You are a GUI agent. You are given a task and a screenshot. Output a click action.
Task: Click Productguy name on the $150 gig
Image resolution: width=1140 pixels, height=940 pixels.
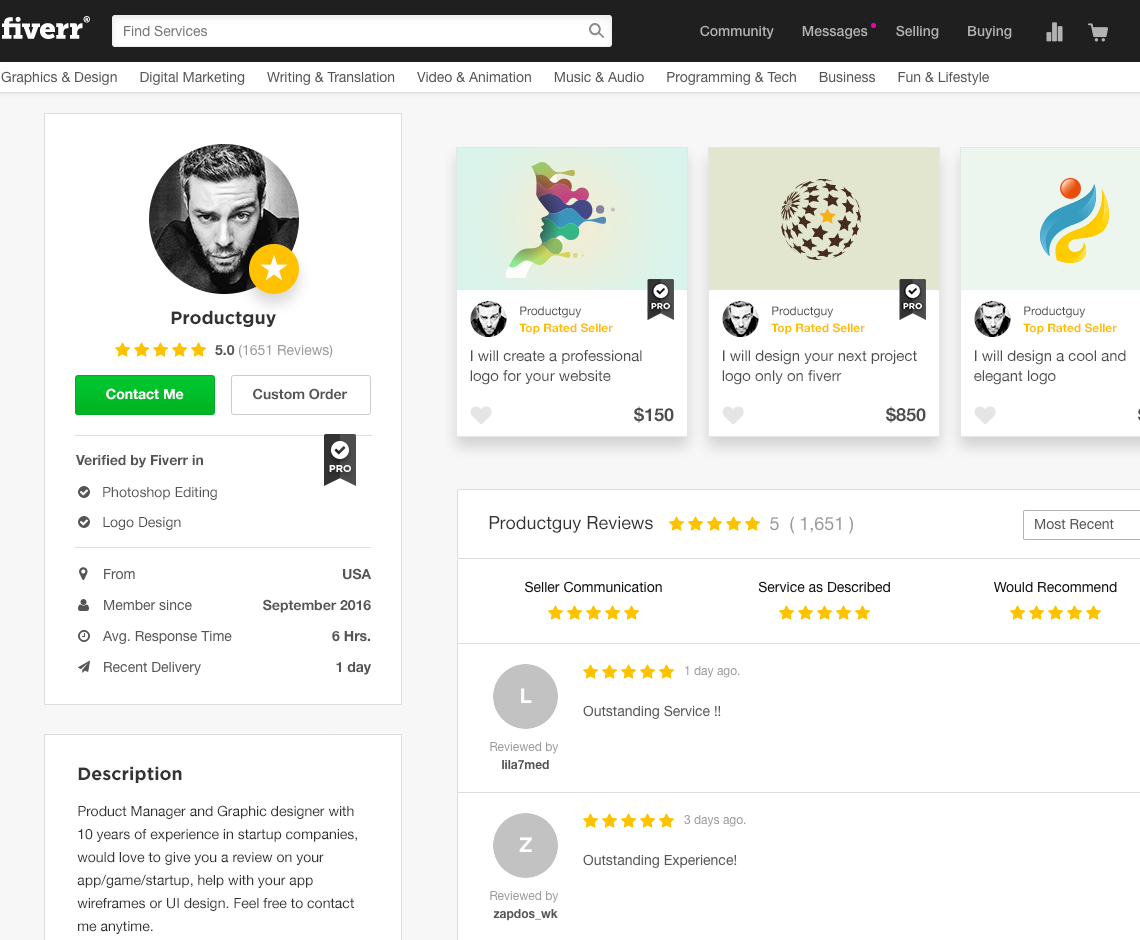coord(550,311)
